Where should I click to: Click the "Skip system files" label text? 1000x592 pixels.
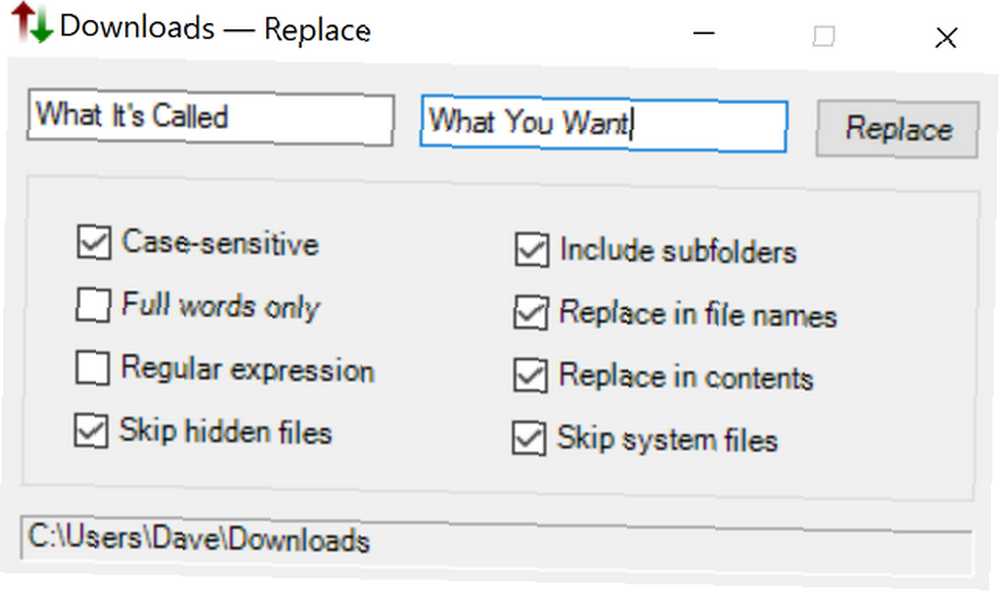[667, 440]
